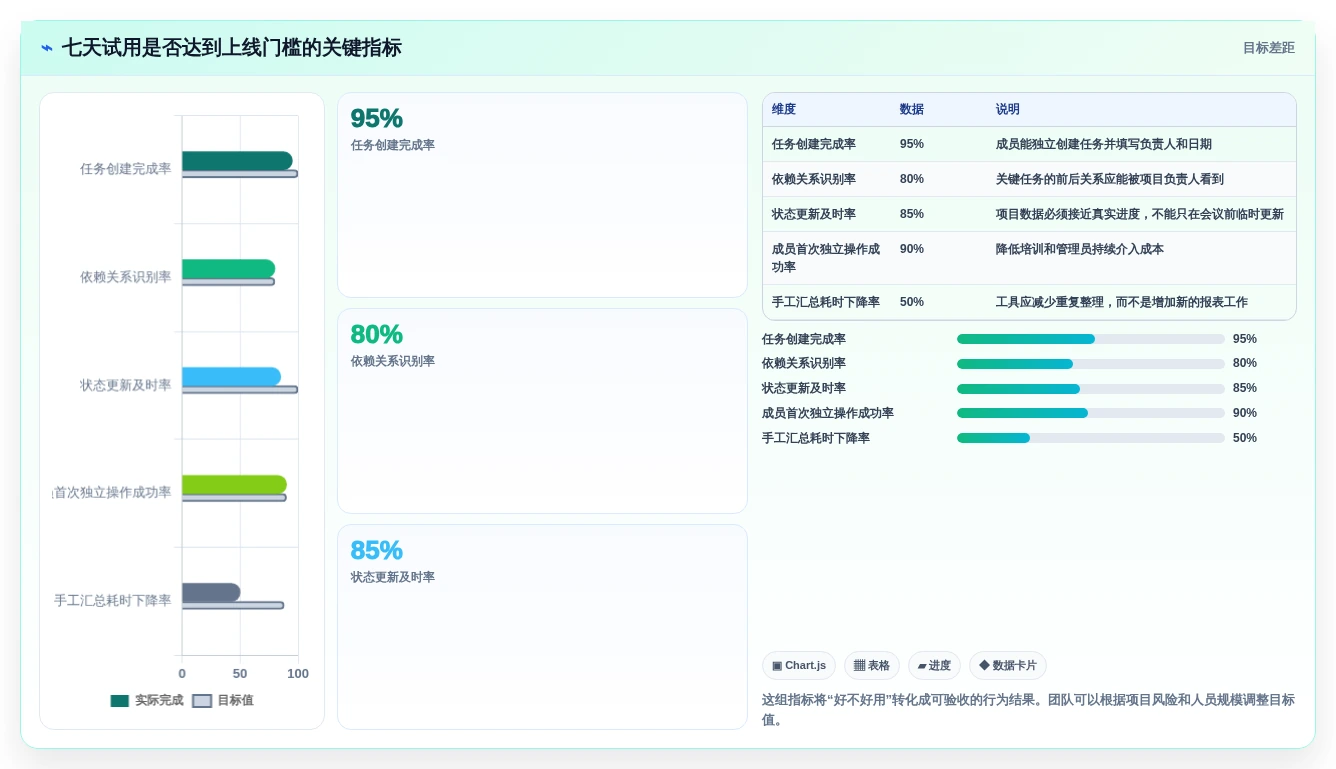Click the 95% value in the table
Image resolution: width=1336 pixels, height=769 pixels.
tap(912, 144)
